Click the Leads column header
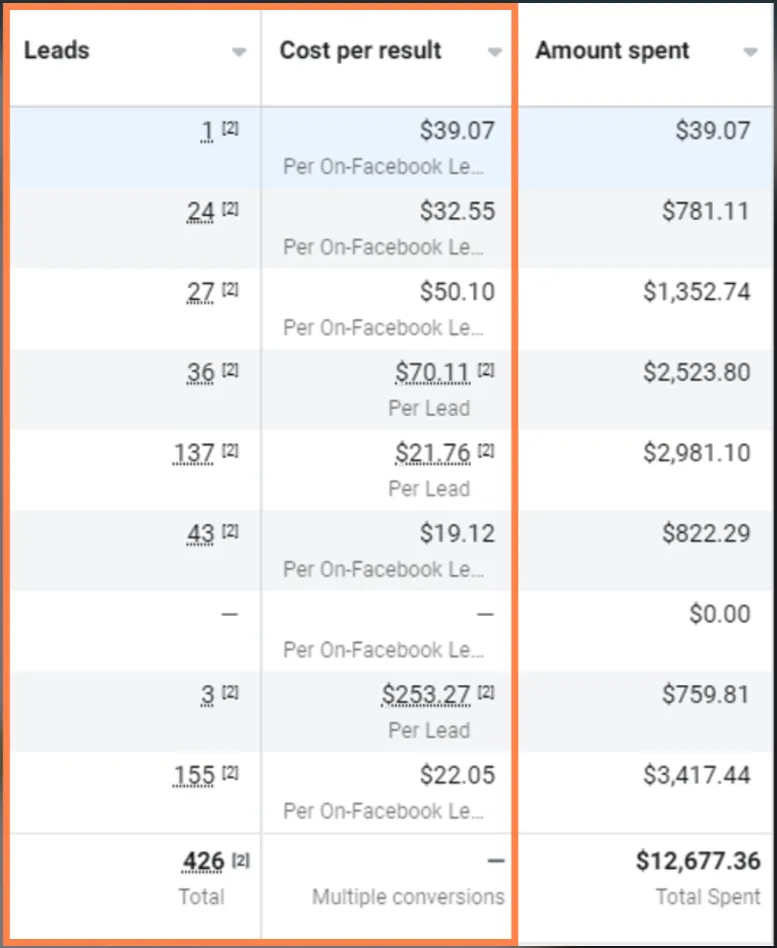Viewport: 777px width, 948px height. coord(57,50)
